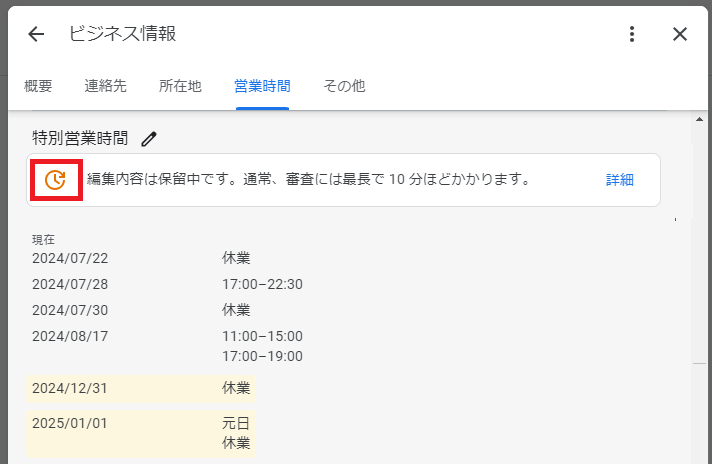Screen dimensions: 712x464
Task: Click the 2025/01/01 元日 highlighted row
Action: click(140, 432)
